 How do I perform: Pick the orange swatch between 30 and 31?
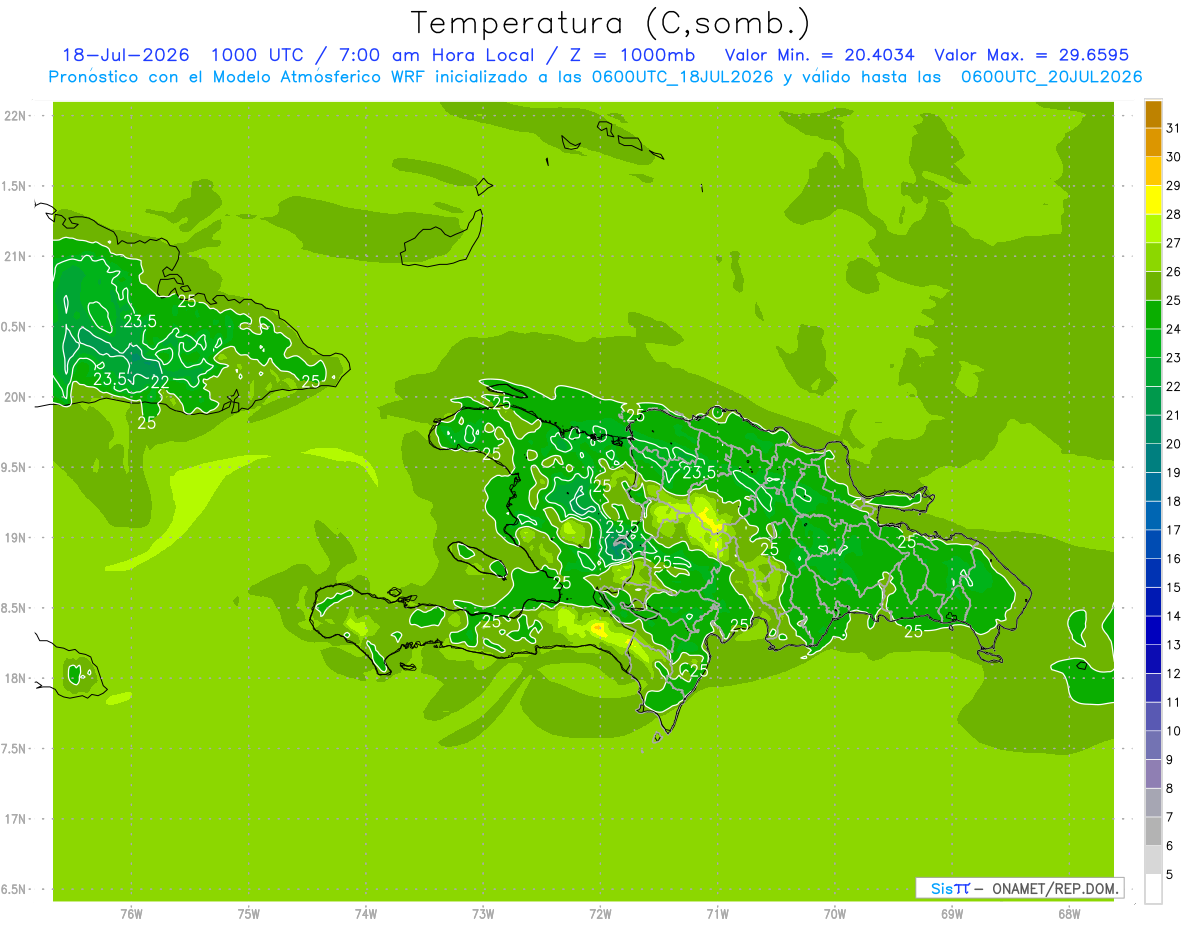click(x=1153, y=142)
